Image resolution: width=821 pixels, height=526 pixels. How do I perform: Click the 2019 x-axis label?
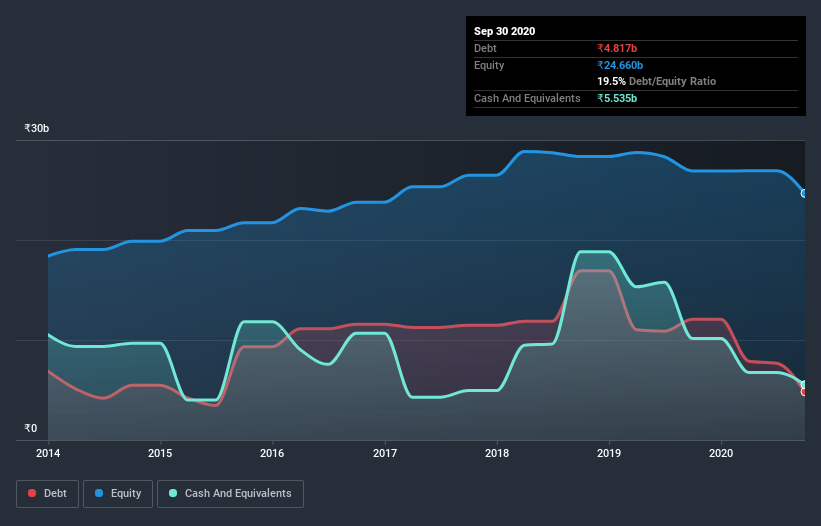coord(609,453)
